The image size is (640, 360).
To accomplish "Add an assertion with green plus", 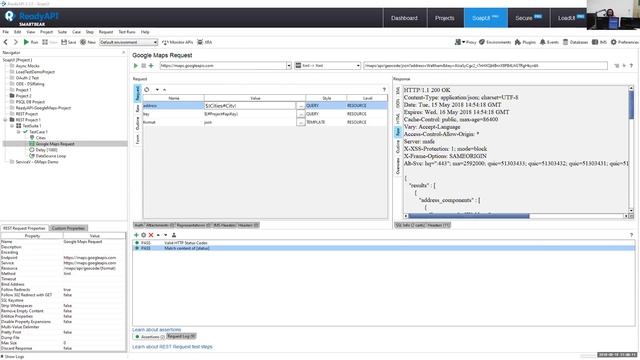I will tap(136, 235).
